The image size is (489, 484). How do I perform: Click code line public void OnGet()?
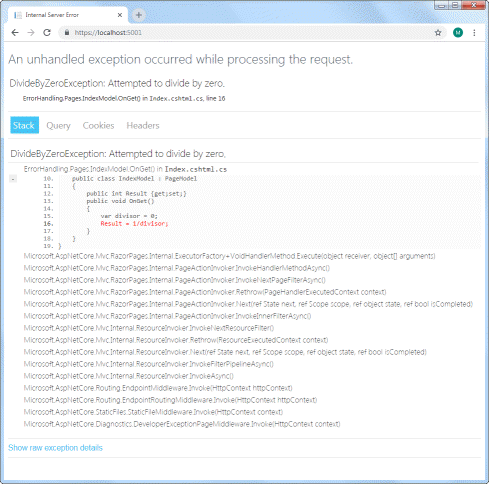pos(120,201)
